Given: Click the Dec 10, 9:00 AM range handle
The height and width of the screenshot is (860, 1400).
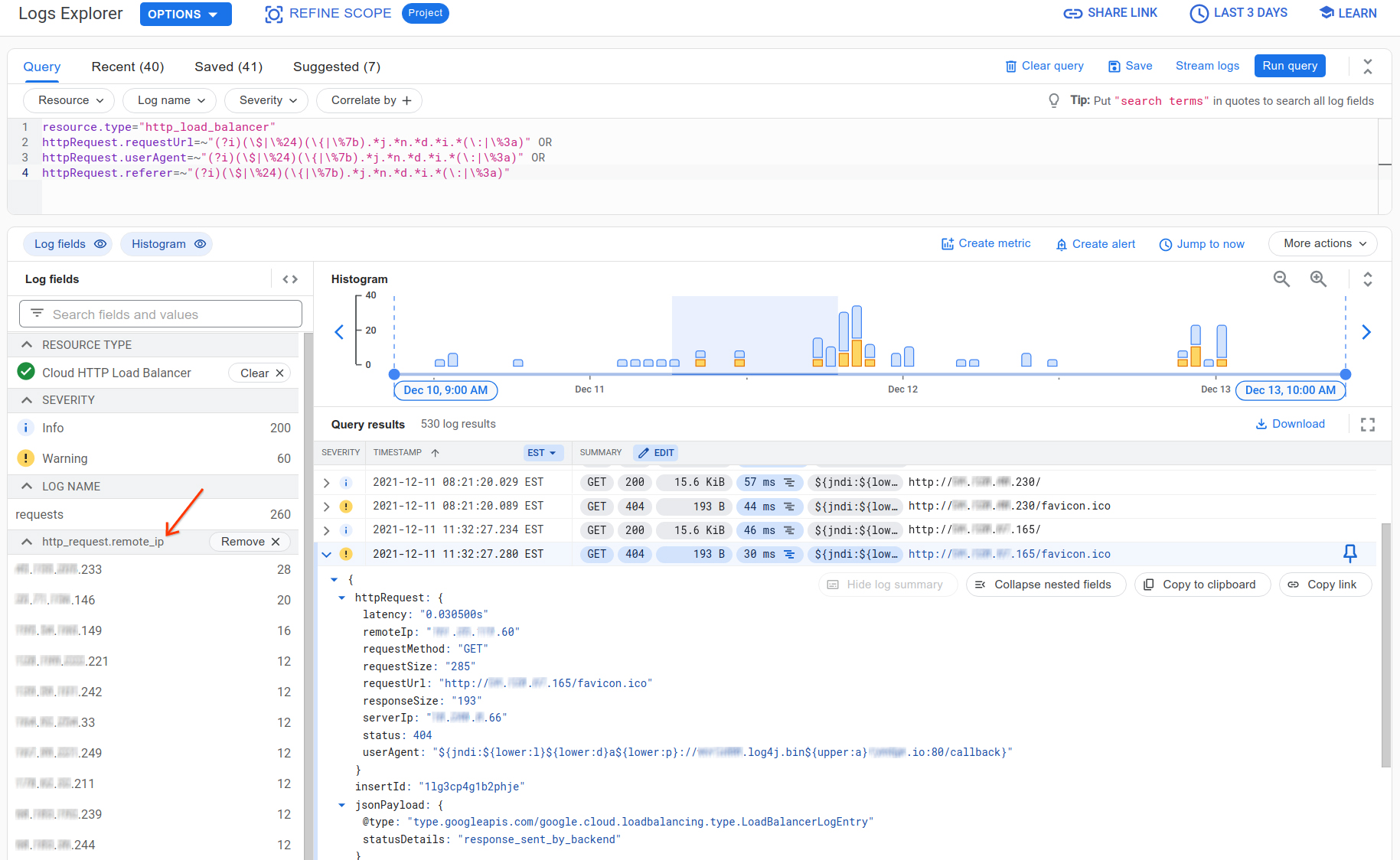Looking at the screenshot, I should 445,390.
